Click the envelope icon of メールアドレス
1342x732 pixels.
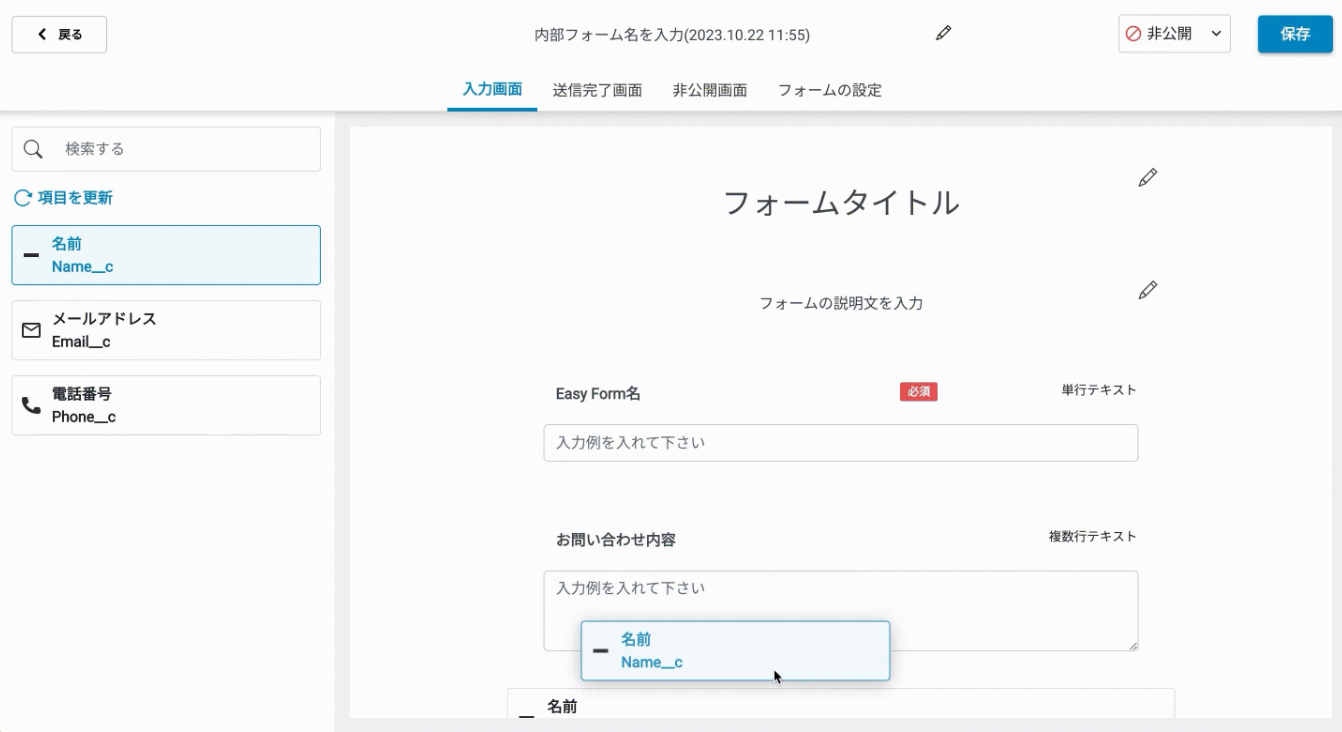tap(31, 330)
